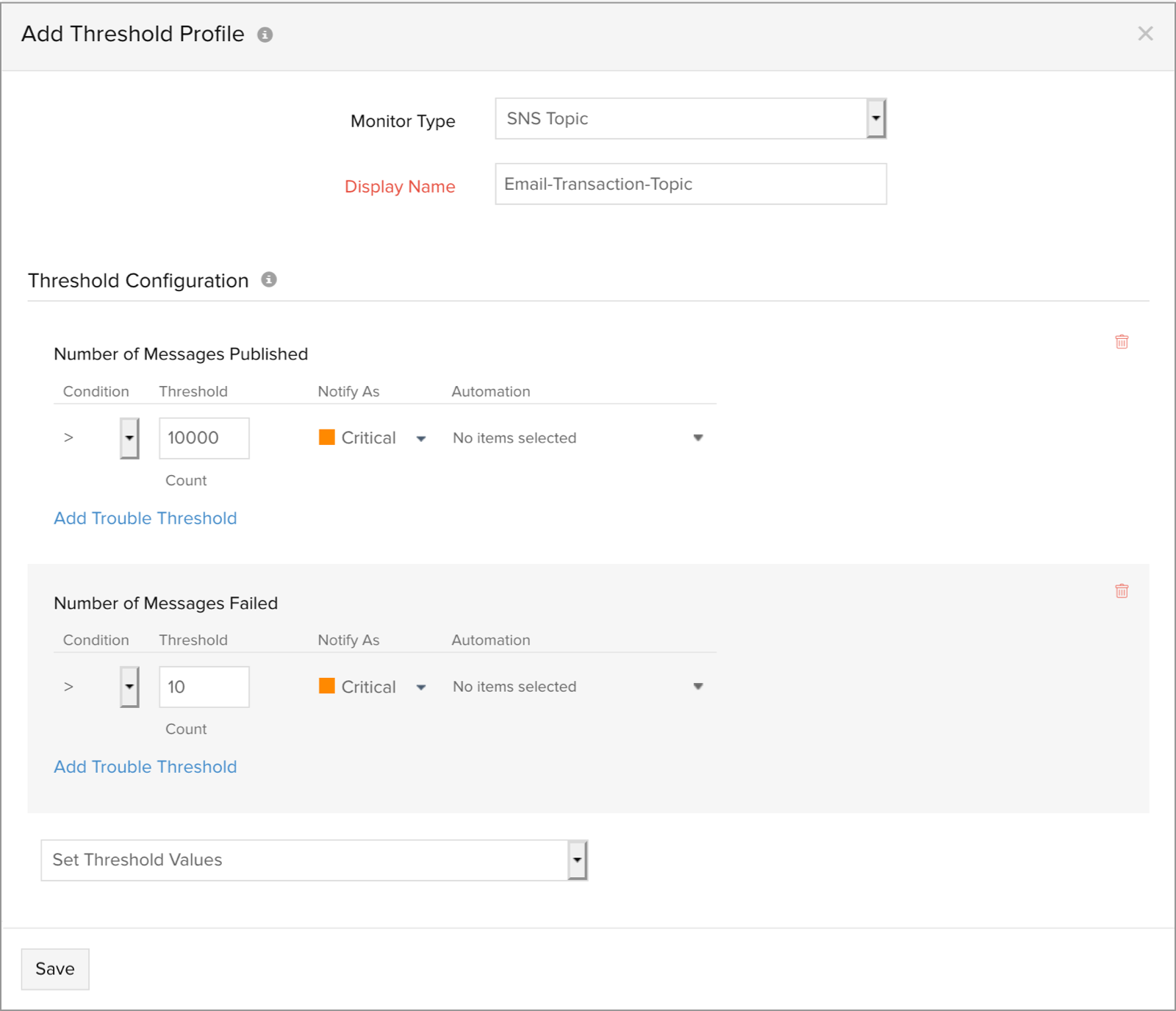Viewport: 1176px width, 1011px height.
Task: Select the Email-Transaction-Topic display name field
Action: click(x=689, y=184)
